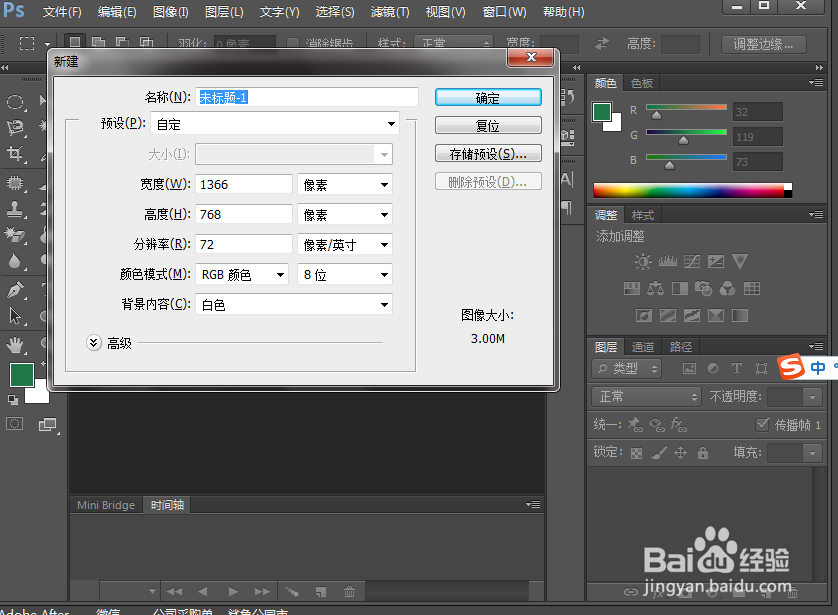
Task: Click the 存储预设(S) button
Action: click(x=488, y=154)
